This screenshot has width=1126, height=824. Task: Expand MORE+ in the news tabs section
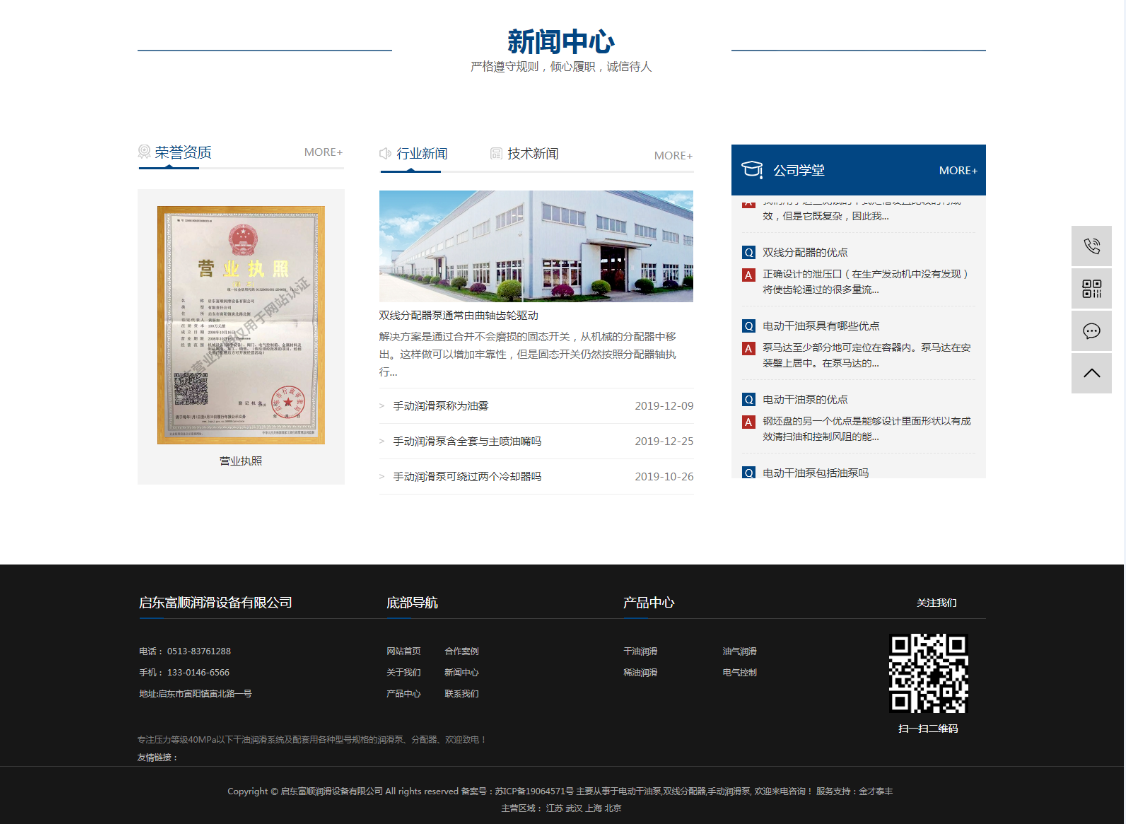coord(673,155)
